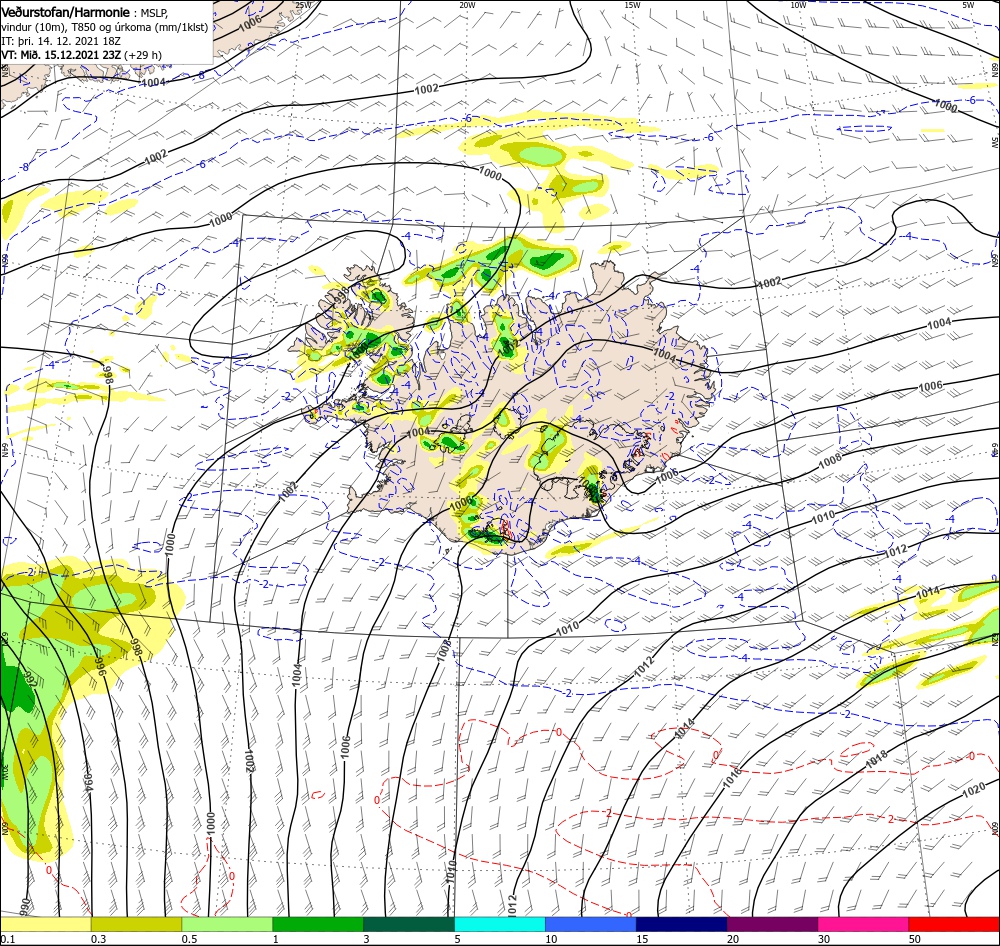Click the '994' isobar label
Viewport: 1000px width, 946px height.
89,783
